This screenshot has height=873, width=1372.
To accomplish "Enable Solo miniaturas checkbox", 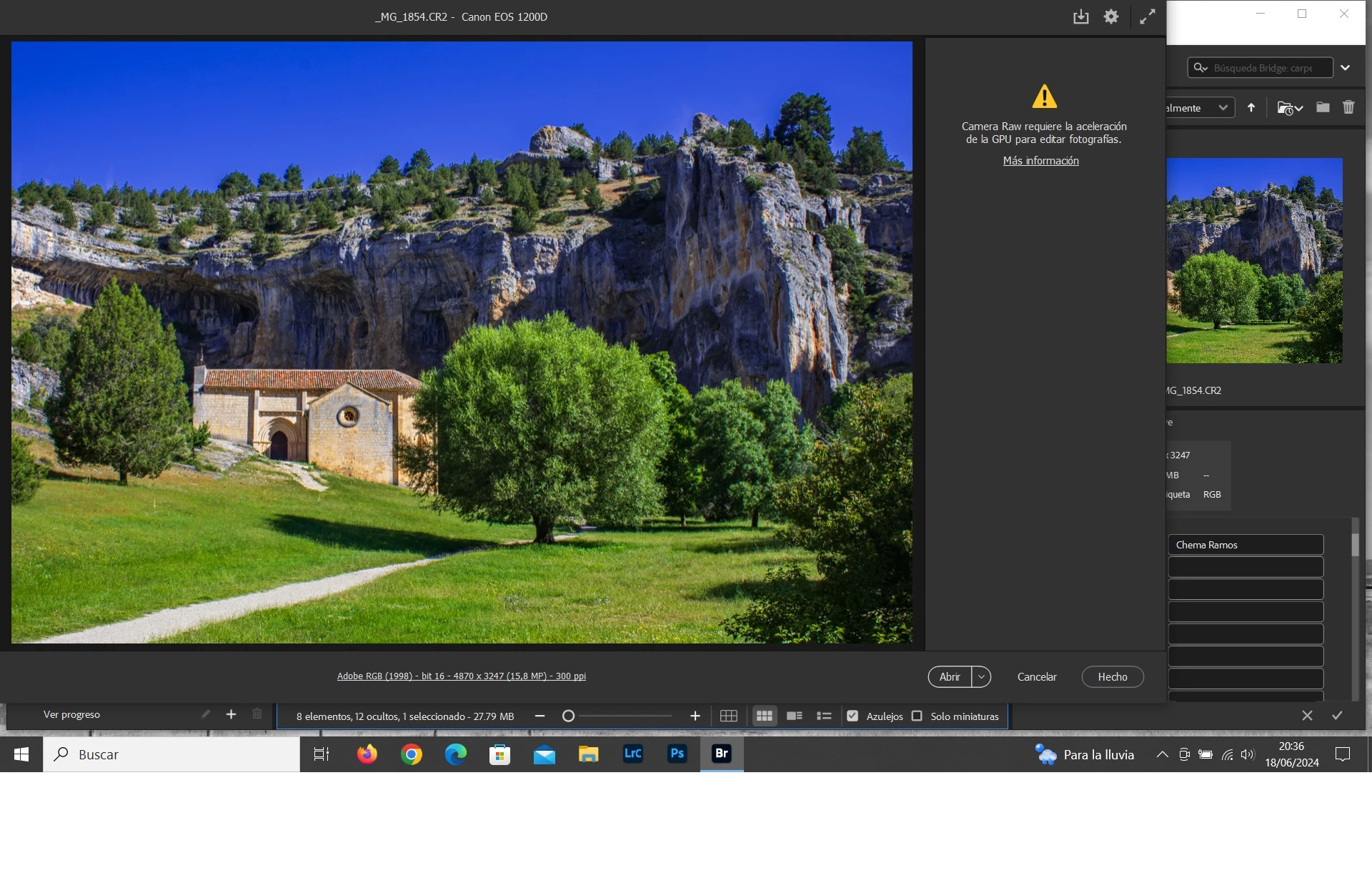I will 917,716.
